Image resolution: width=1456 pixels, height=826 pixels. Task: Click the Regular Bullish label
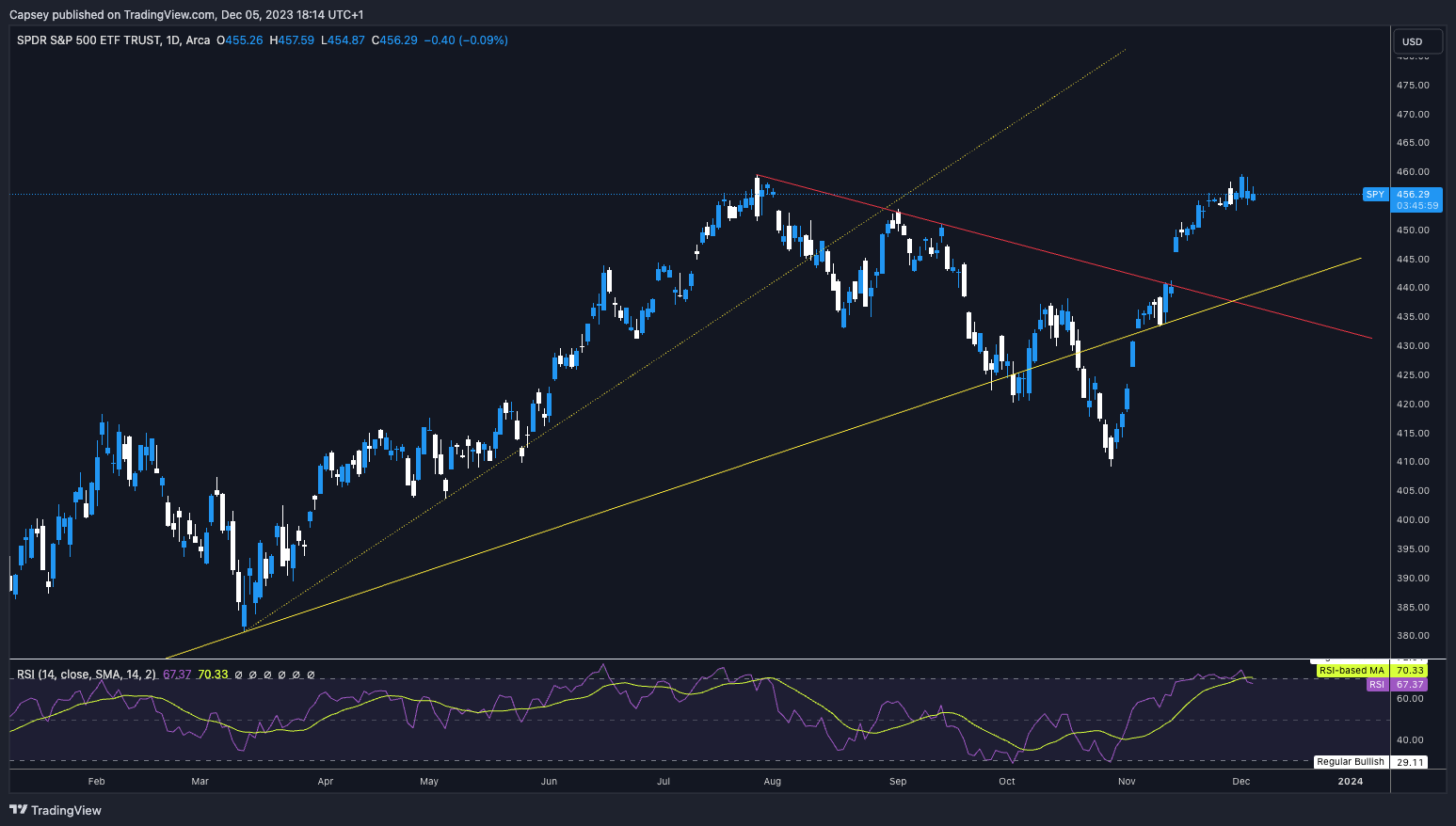click(1350, 762)
